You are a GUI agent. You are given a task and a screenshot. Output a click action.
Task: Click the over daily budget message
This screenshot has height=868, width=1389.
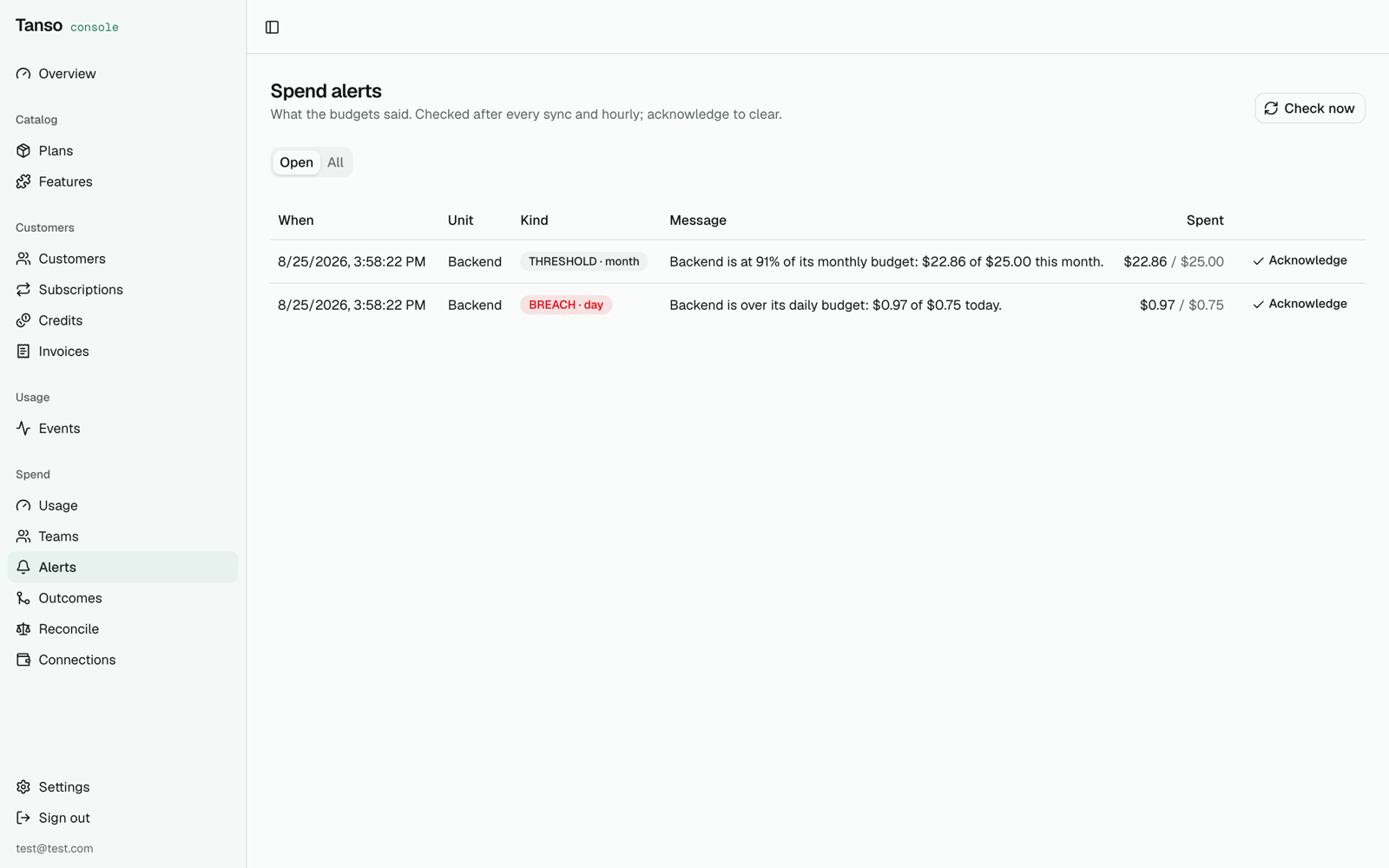tap(835, 305)
